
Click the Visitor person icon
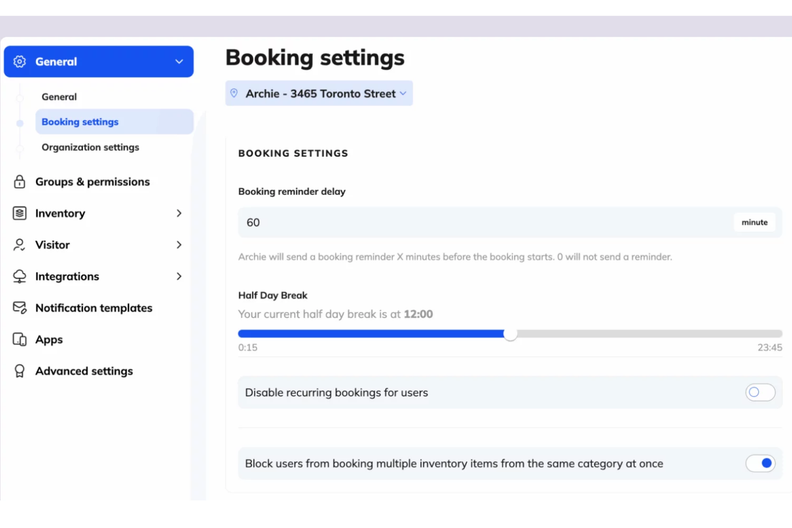19,245
